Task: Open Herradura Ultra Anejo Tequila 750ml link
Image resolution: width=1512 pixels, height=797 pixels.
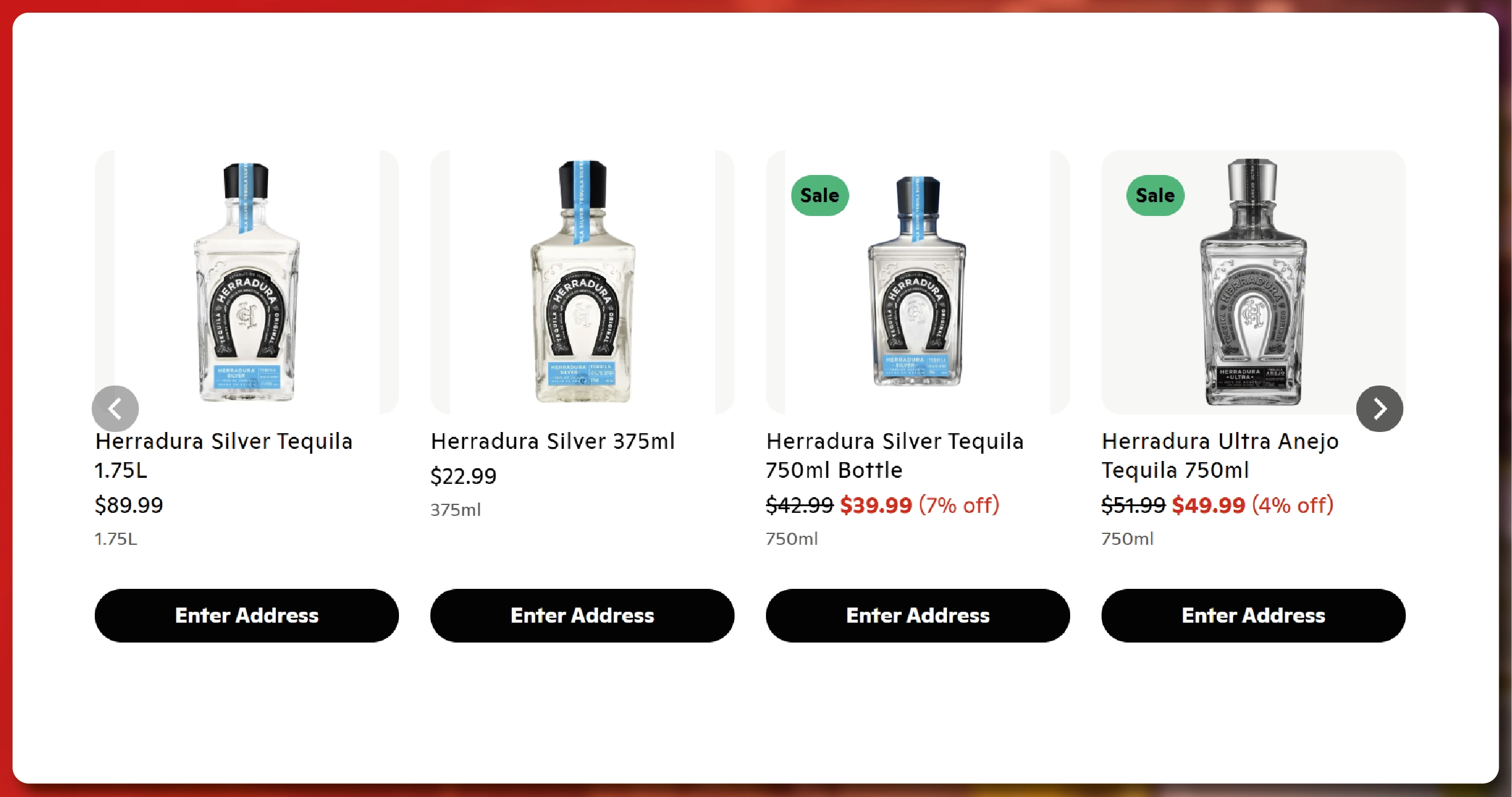Action: pos(1219,456)
